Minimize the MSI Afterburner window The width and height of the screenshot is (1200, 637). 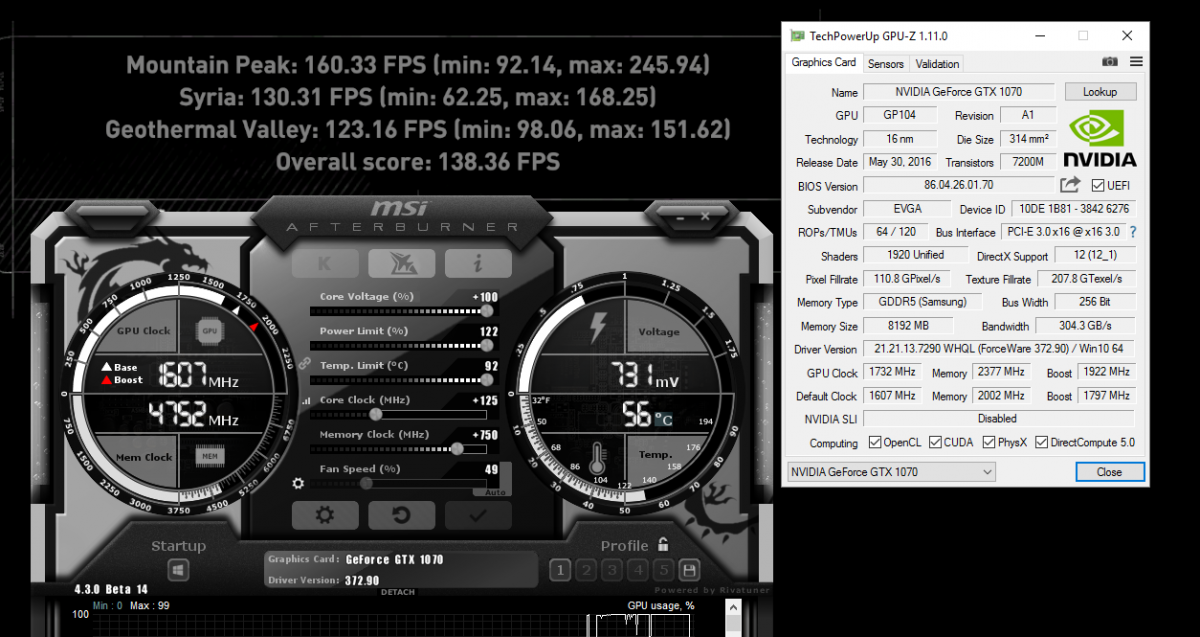(678, 216)
